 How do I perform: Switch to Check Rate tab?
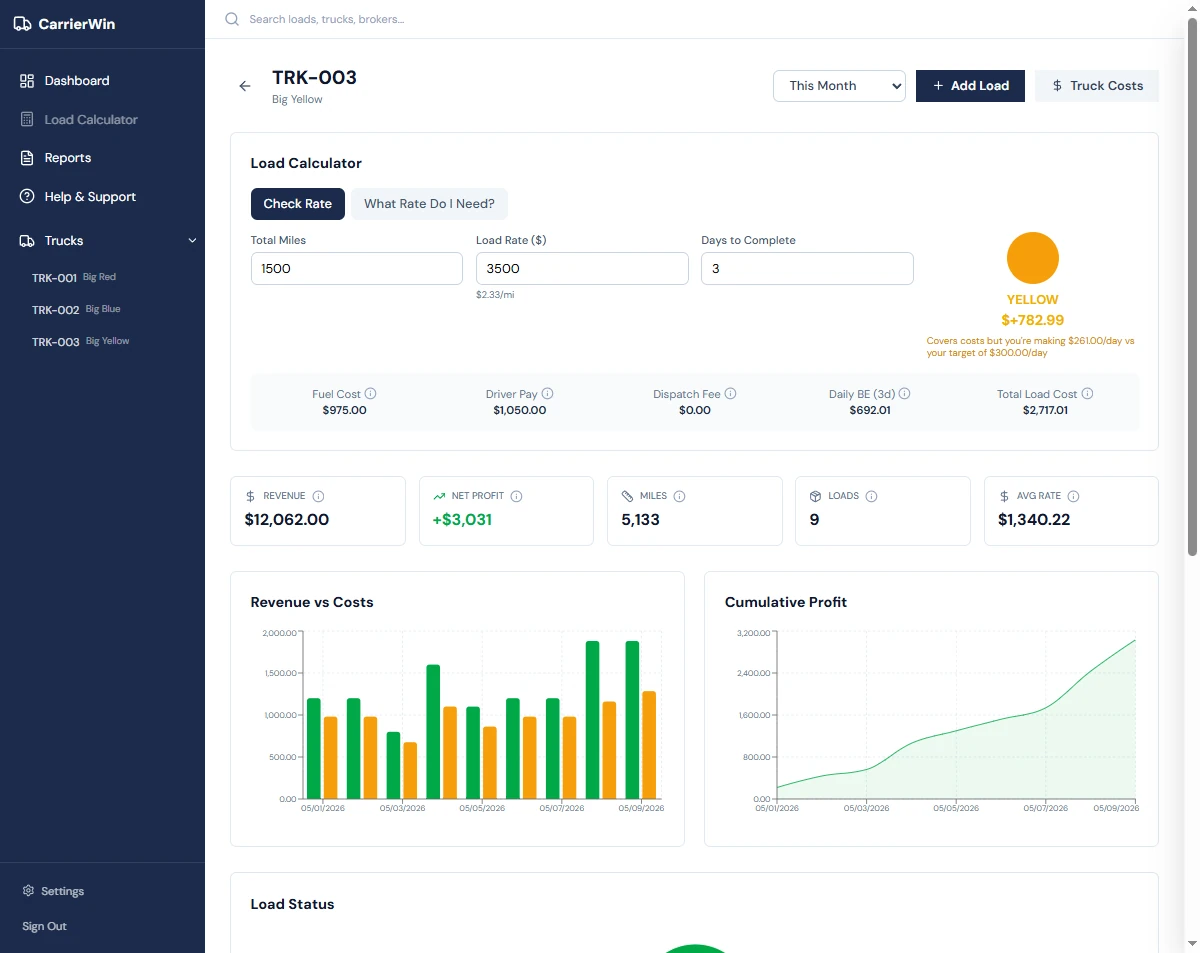[298, 204]
